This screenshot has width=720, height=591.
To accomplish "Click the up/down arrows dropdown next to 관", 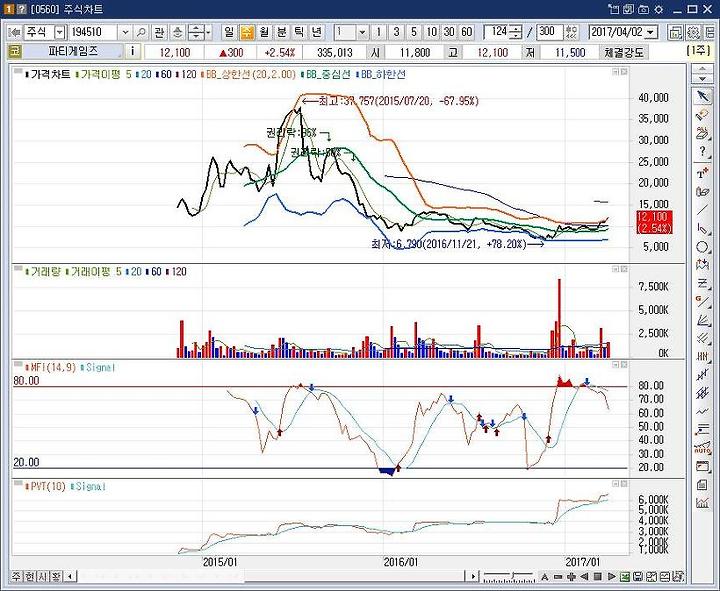I will pyautogui.click(x=198, y=32).
